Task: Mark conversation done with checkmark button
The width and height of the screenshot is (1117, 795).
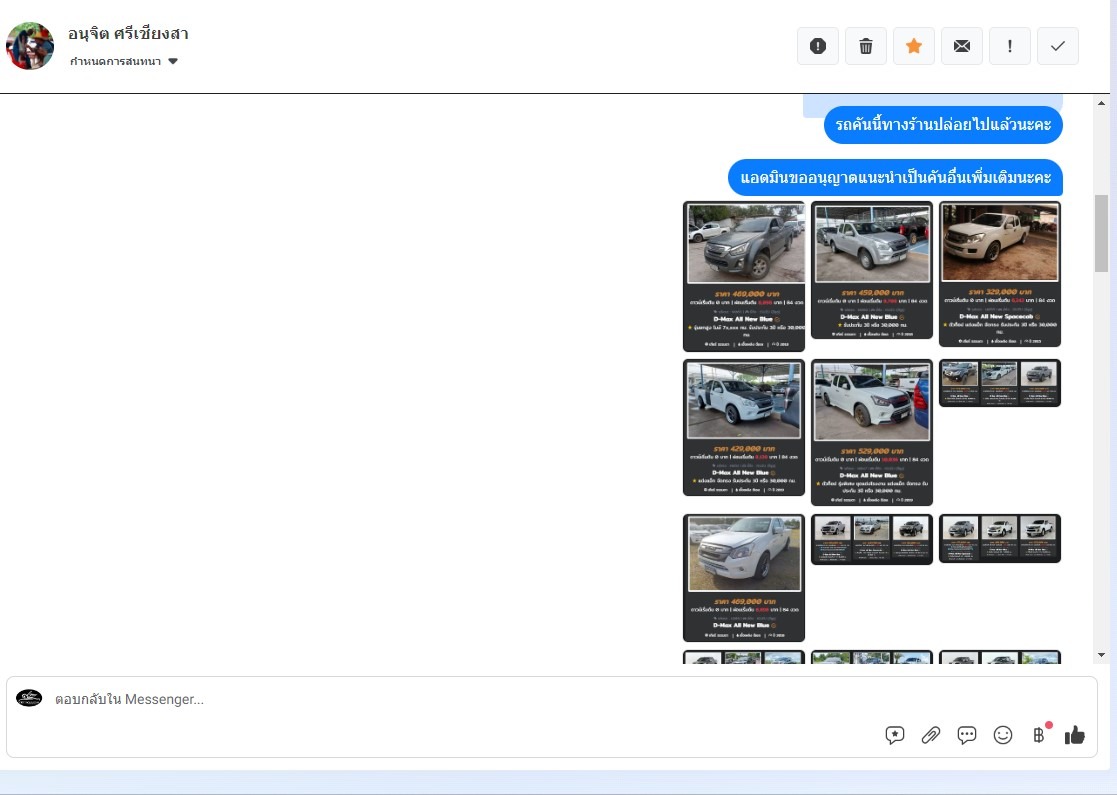Action: click(1058, 46)
